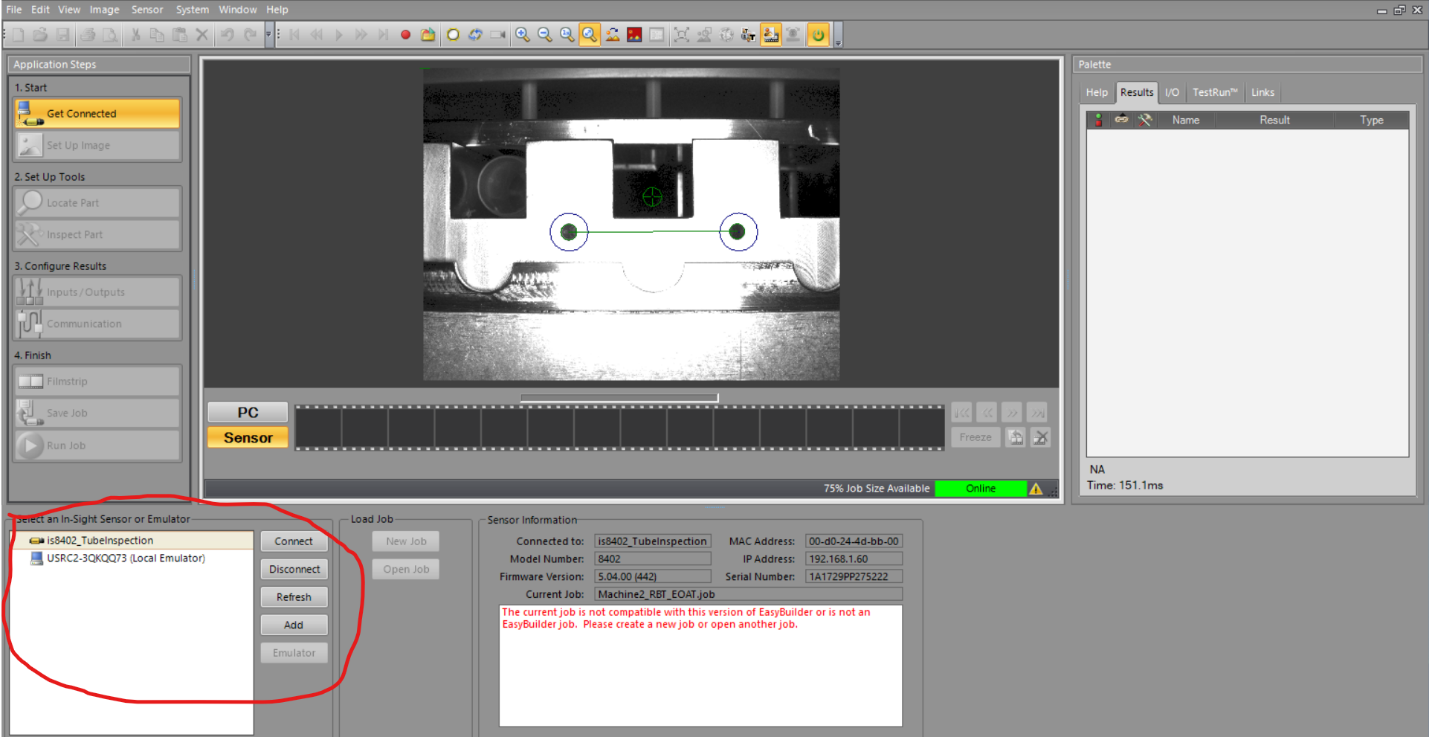Viewport: 1429px width, 737px height.
Task: Click the Locate Part step
Action: [x=97, y=203]
